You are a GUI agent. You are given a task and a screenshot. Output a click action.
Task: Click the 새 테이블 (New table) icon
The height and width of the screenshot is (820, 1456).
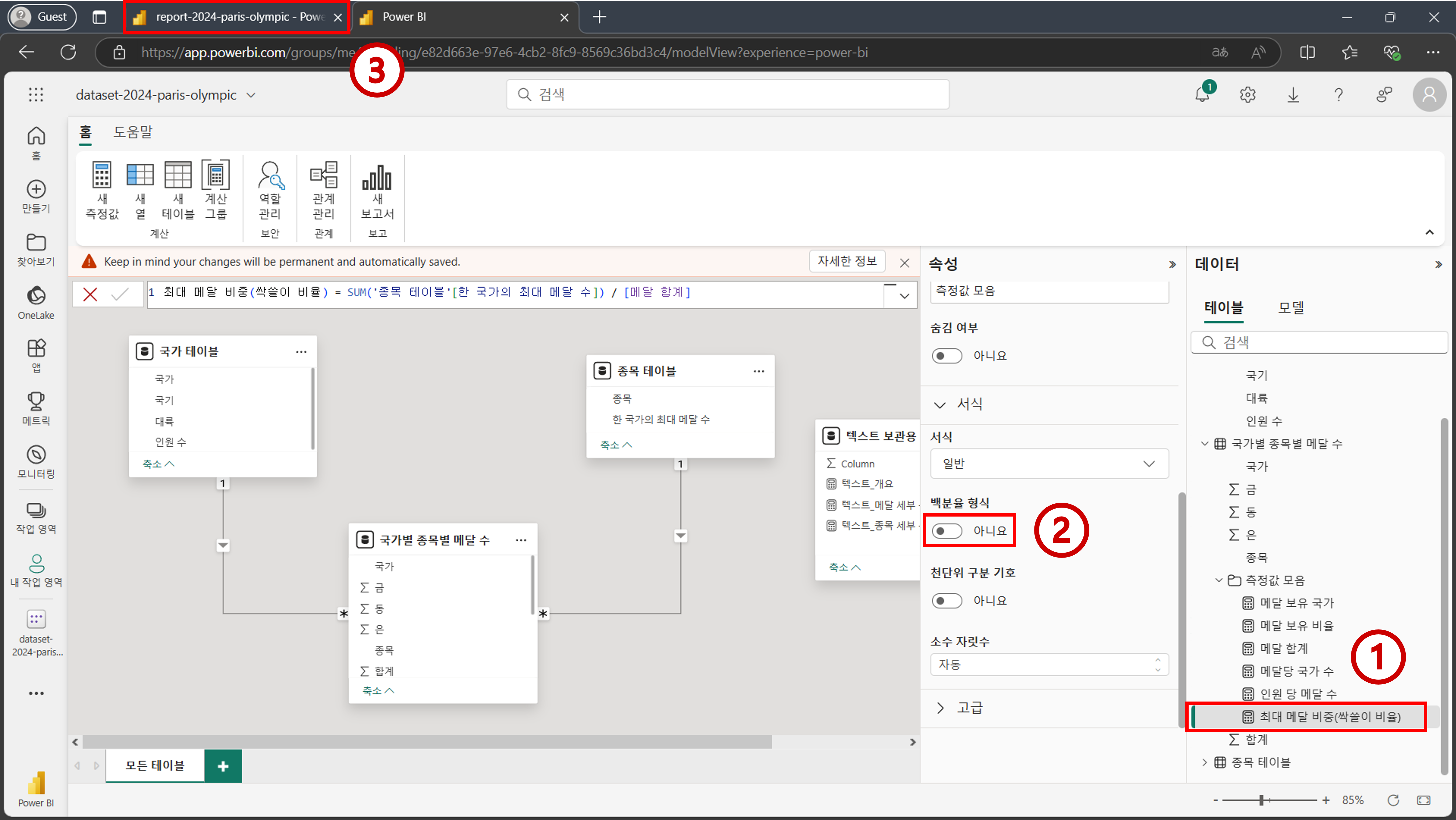[178, 190]
